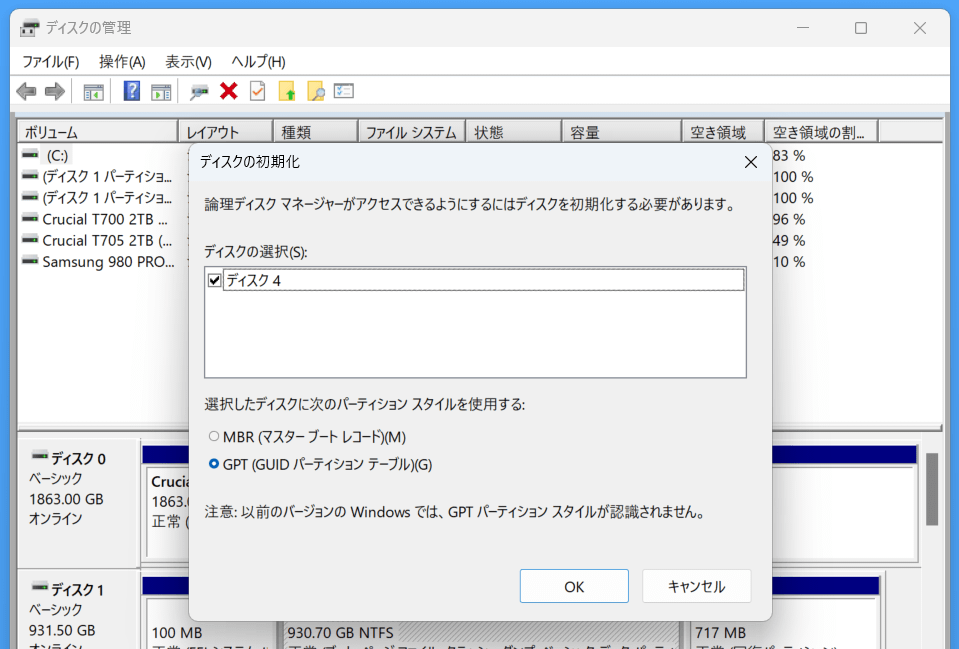Open the 表示(V) menu
The width and height of the screenshot is (959, 649).
click(188, 62)
